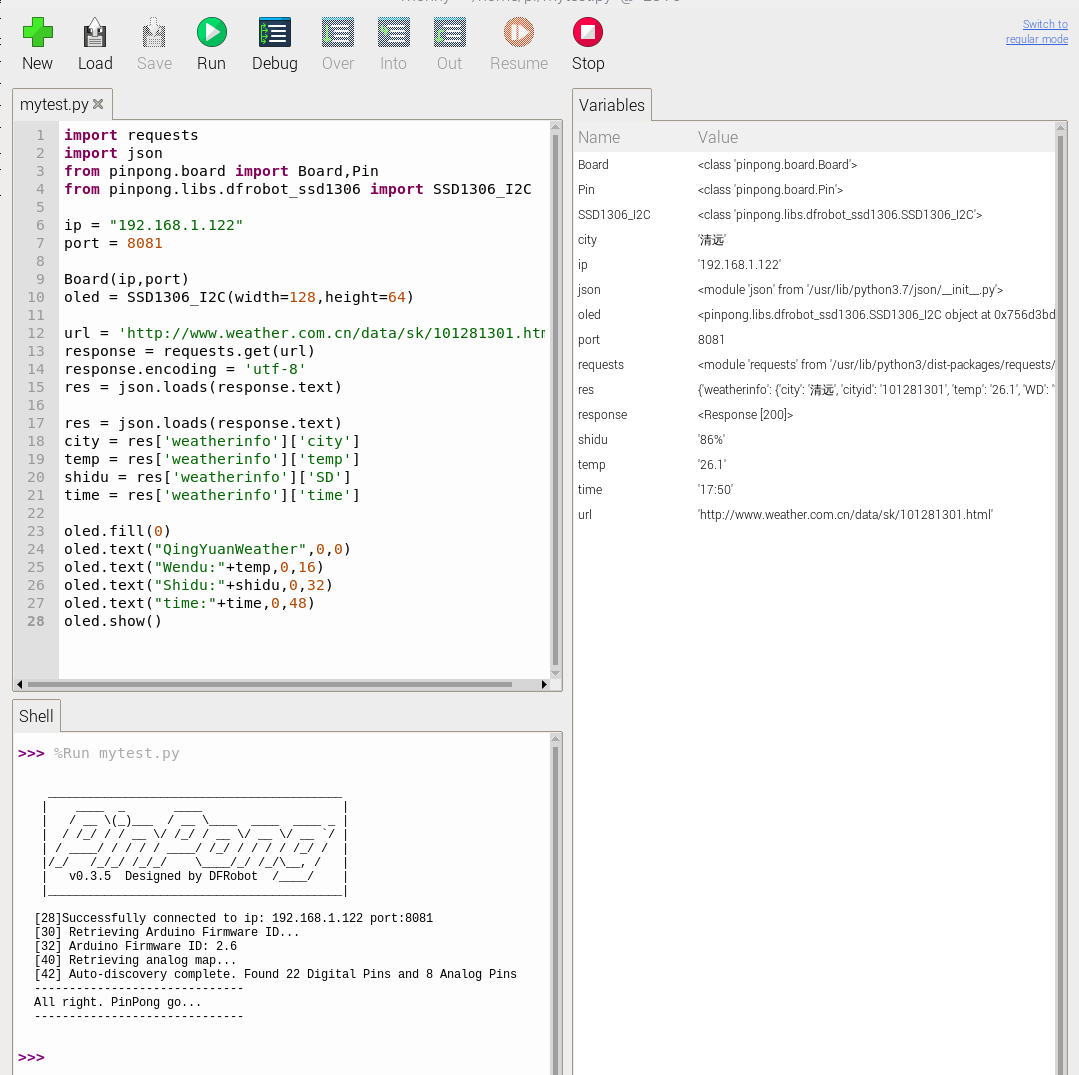Open a file with the Load icon
Screen dimensions: 1079x1075
pos(95,32)
